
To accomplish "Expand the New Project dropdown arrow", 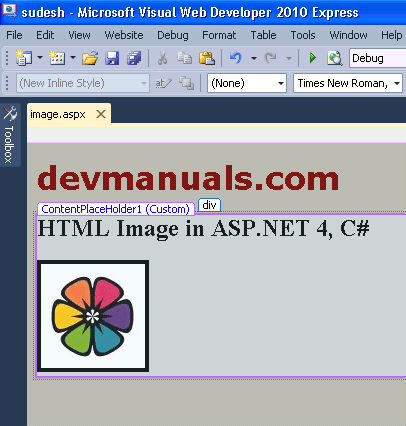I will pyautogui.click(x=40, y=58).
